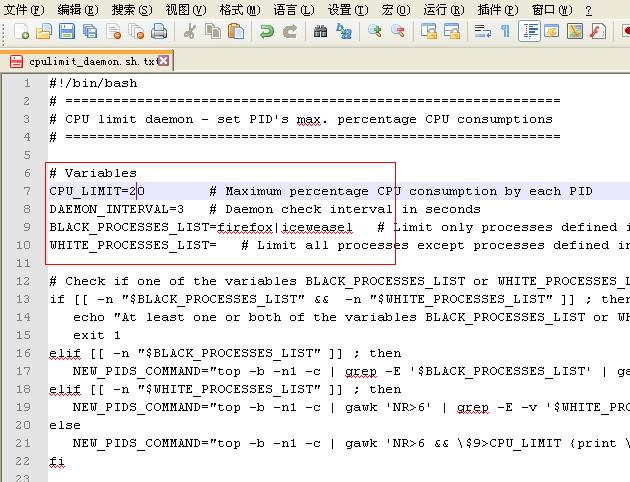Toggle show all characters pilcrow icon
The image size is (630, 482).
click(x=505, y=31)
